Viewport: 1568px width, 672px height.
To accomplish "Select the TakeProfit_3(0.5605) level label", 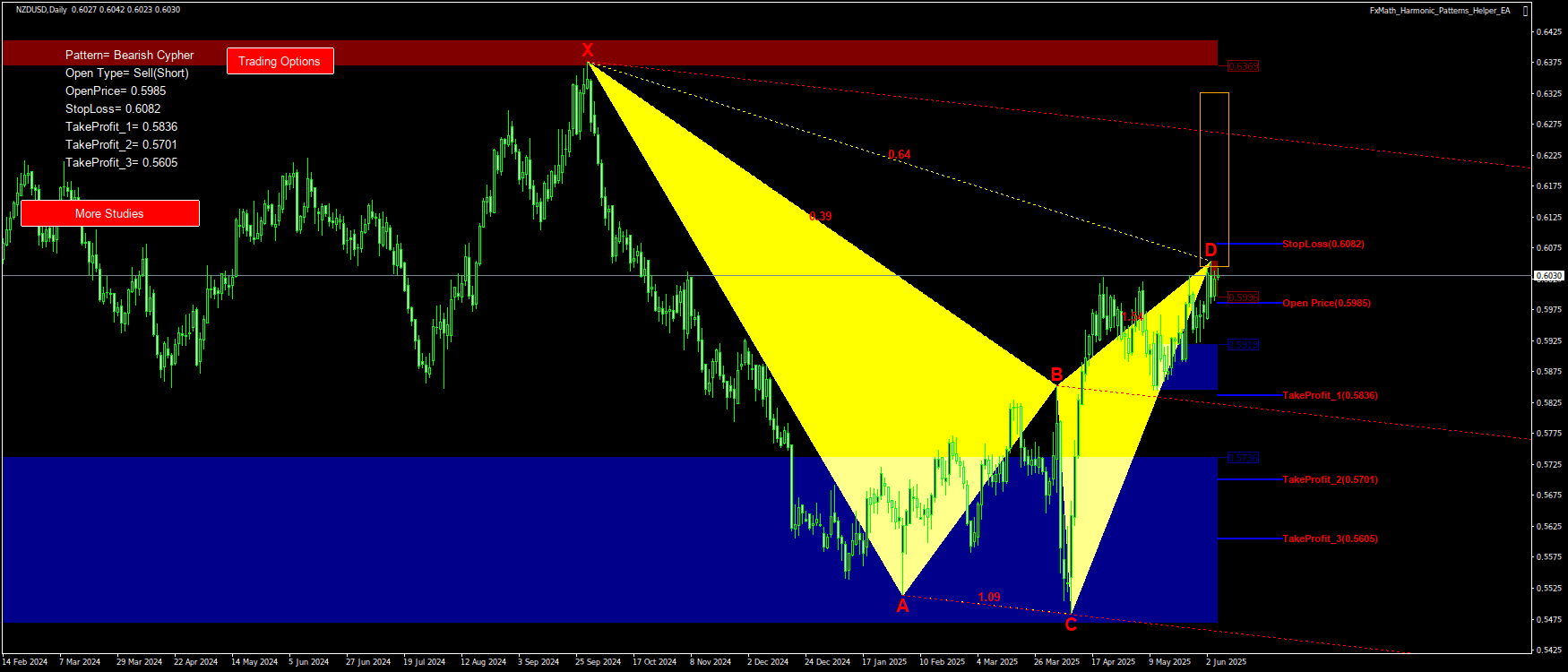I will coord(1330,538).
